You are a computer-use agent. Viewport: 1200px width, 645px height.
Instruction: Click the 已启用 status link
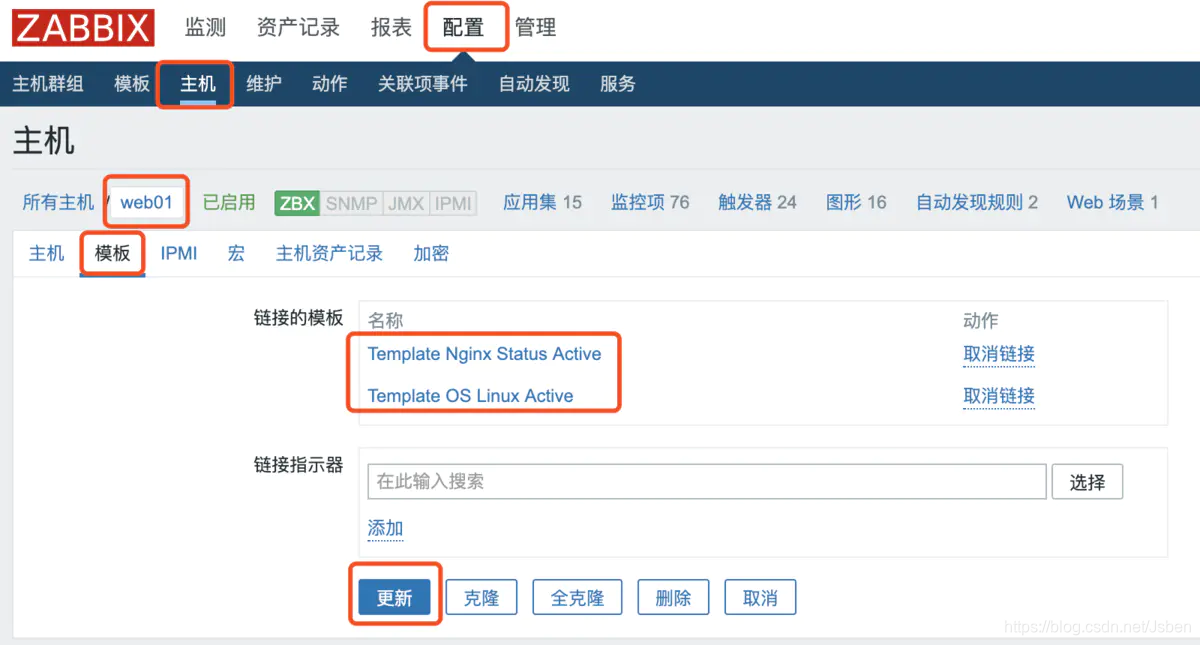229,202
